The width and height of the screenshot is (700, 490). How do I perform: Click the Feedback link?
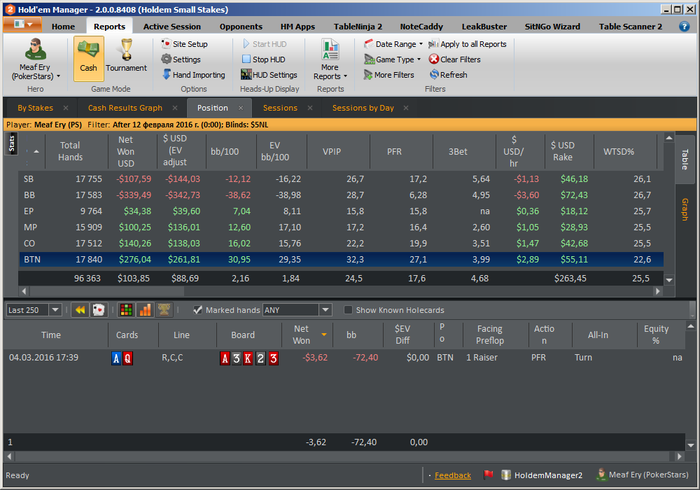452,475
